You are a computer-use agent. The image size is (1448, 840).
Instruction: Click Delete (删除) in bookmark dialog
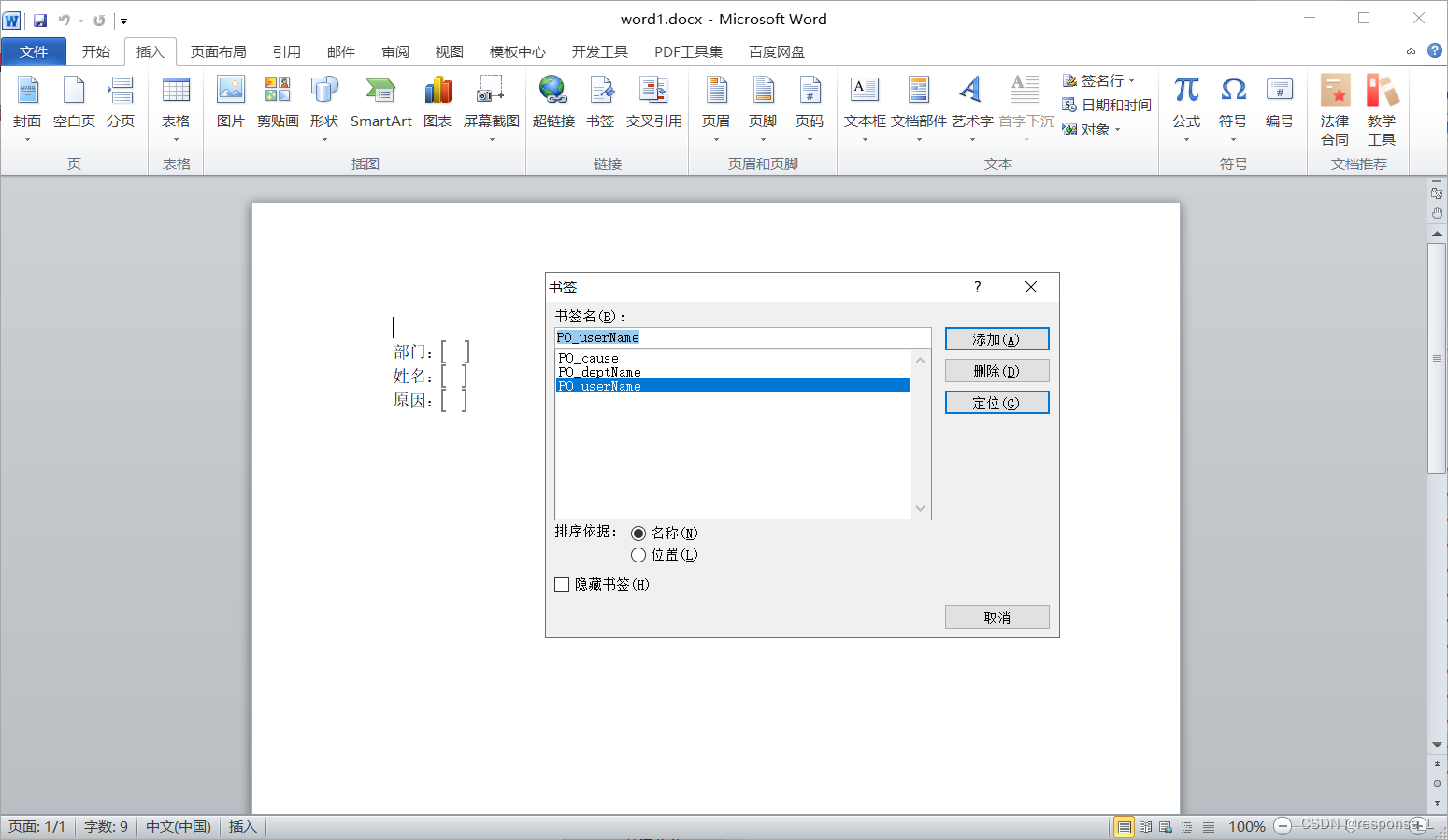coord(996,371)
